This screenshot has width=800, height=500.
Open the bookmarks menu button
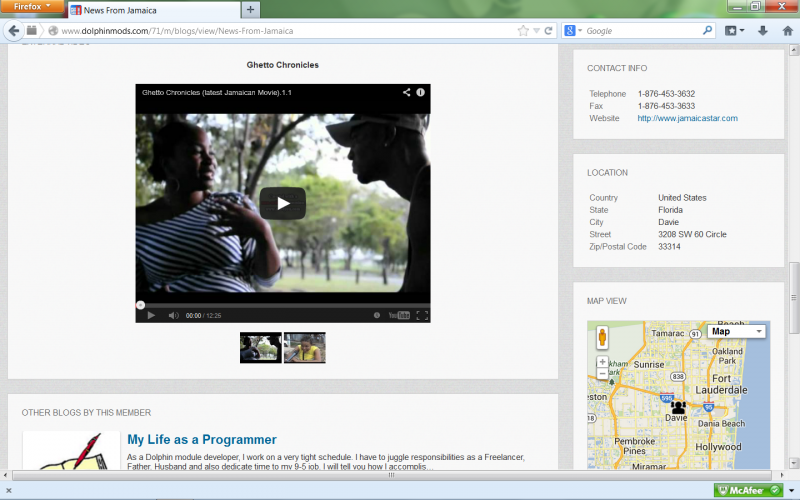pos(735,31)
